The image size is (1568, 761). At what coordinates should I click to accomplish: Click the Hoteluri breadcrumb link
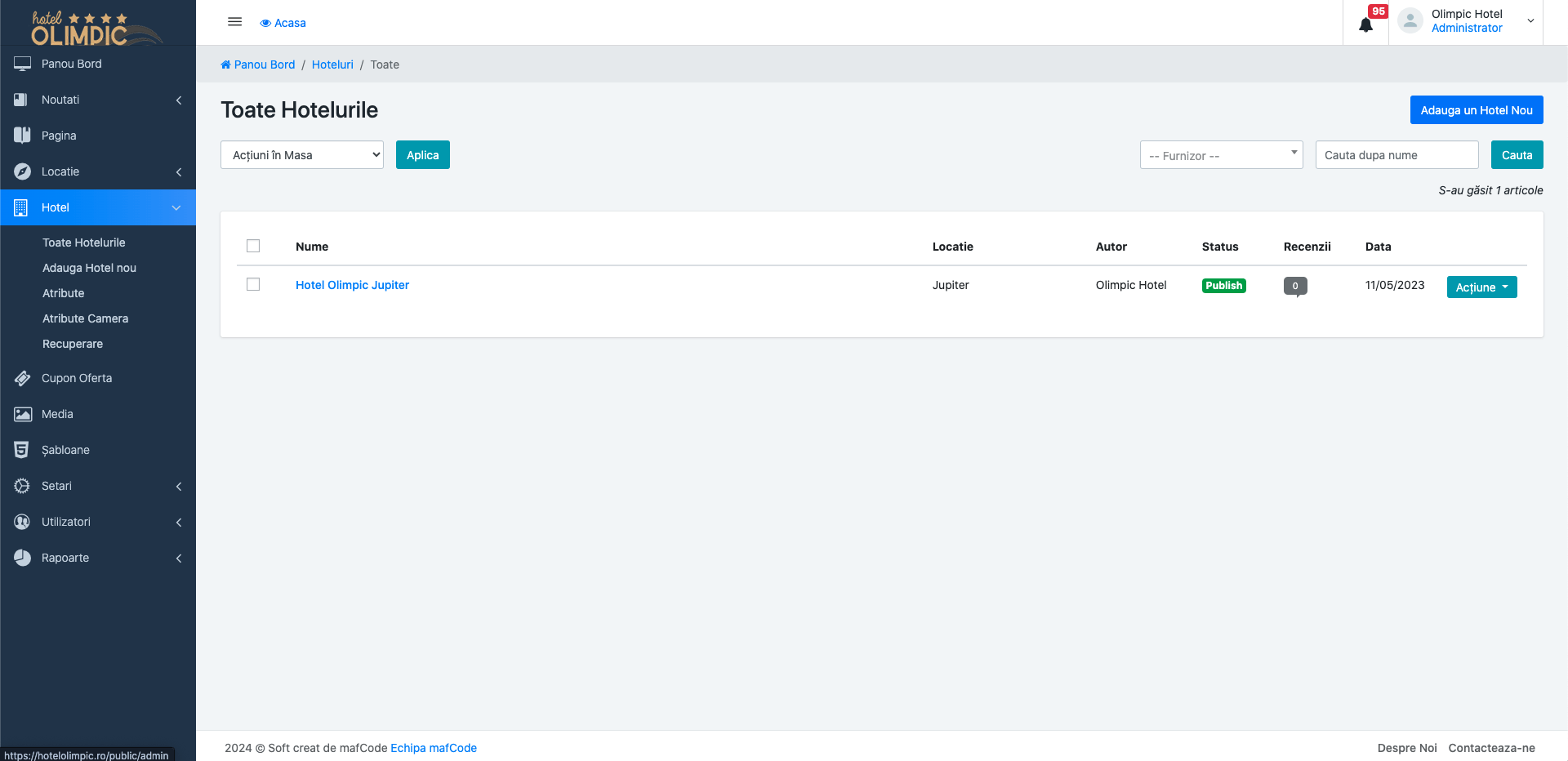332,65
